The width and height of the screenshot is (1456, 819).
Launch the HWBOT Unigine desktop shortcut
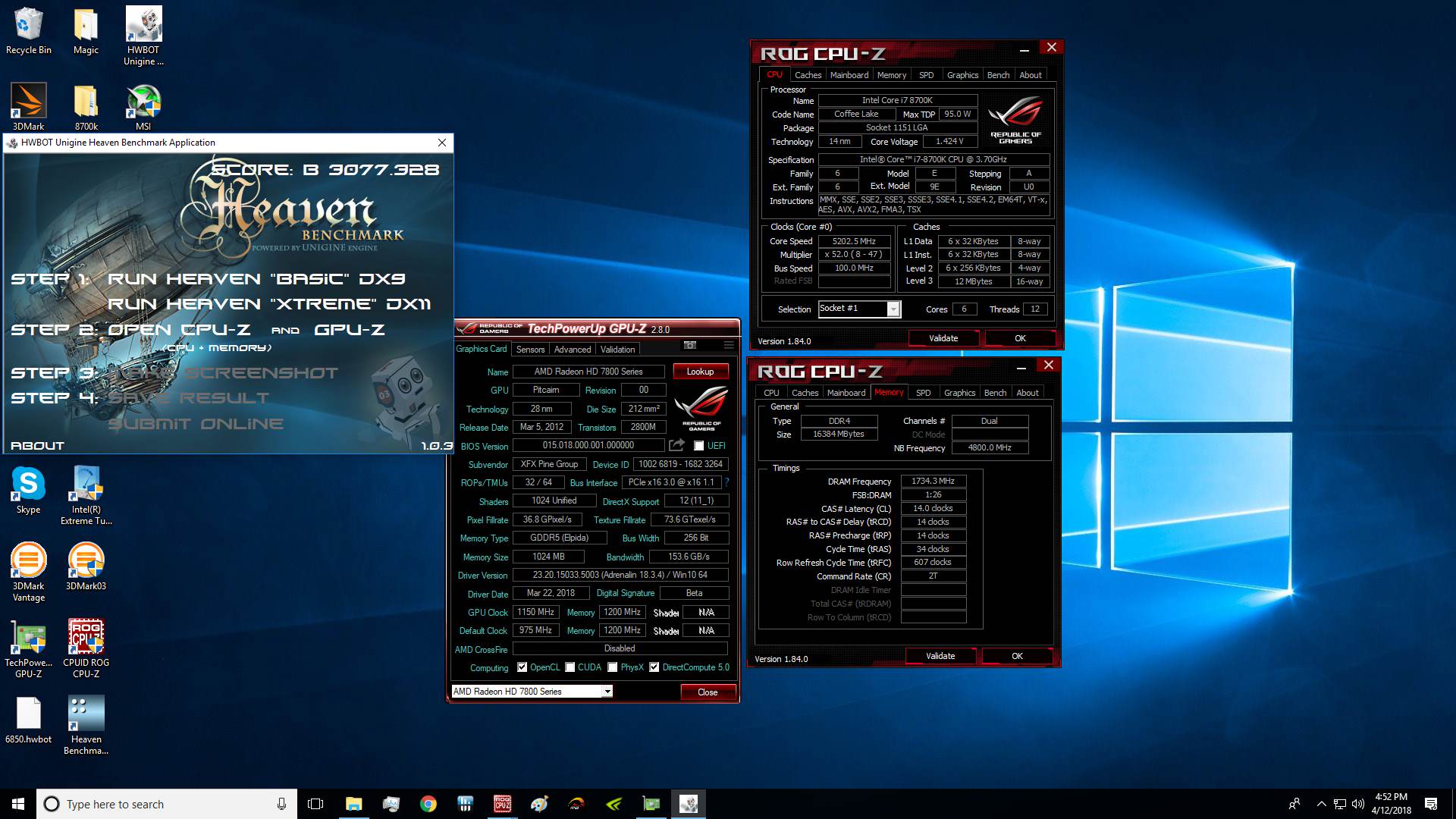click(143, 36)
